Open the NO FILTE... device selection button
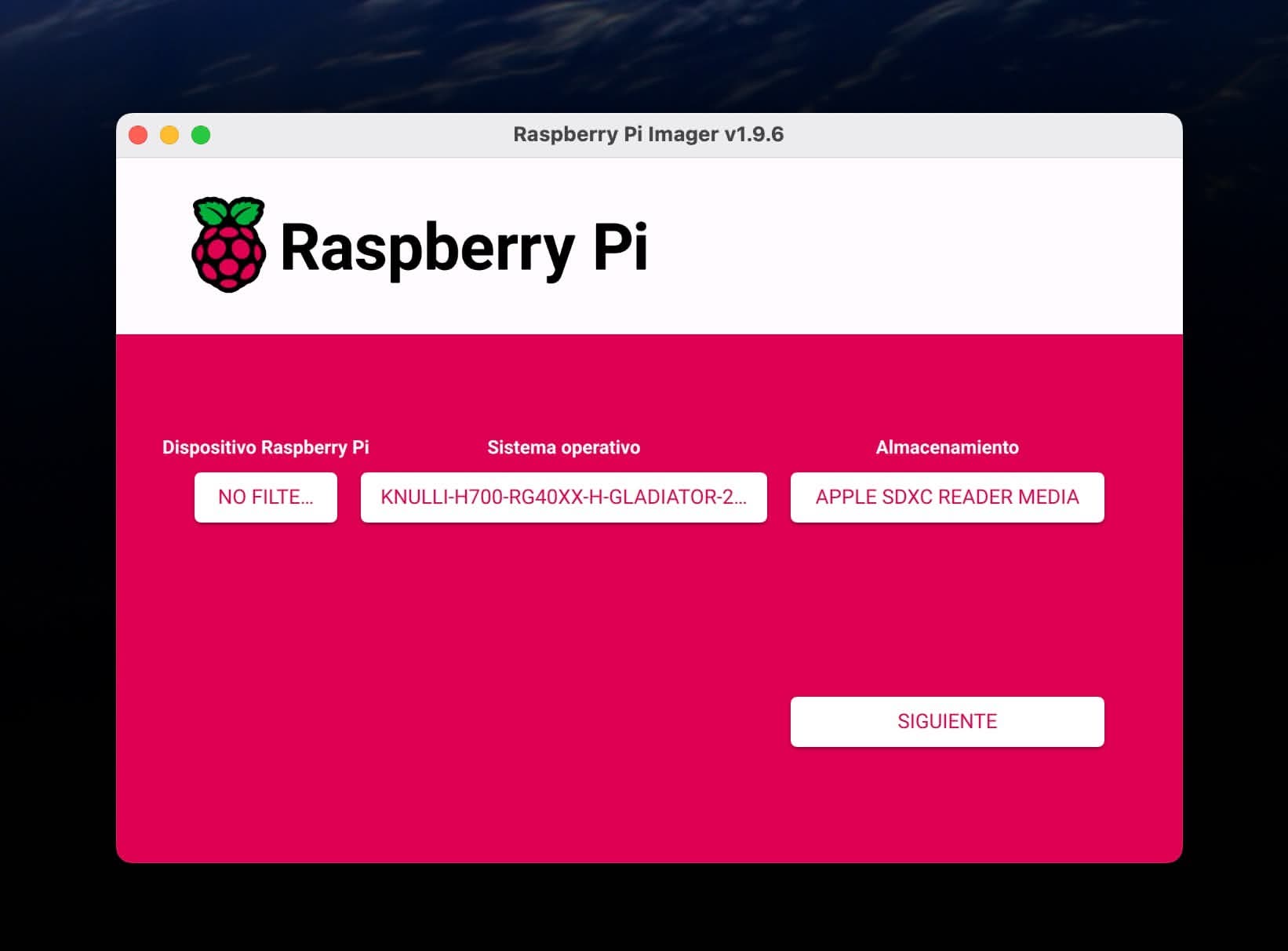1288x951 pixels. tap(266, 497)
